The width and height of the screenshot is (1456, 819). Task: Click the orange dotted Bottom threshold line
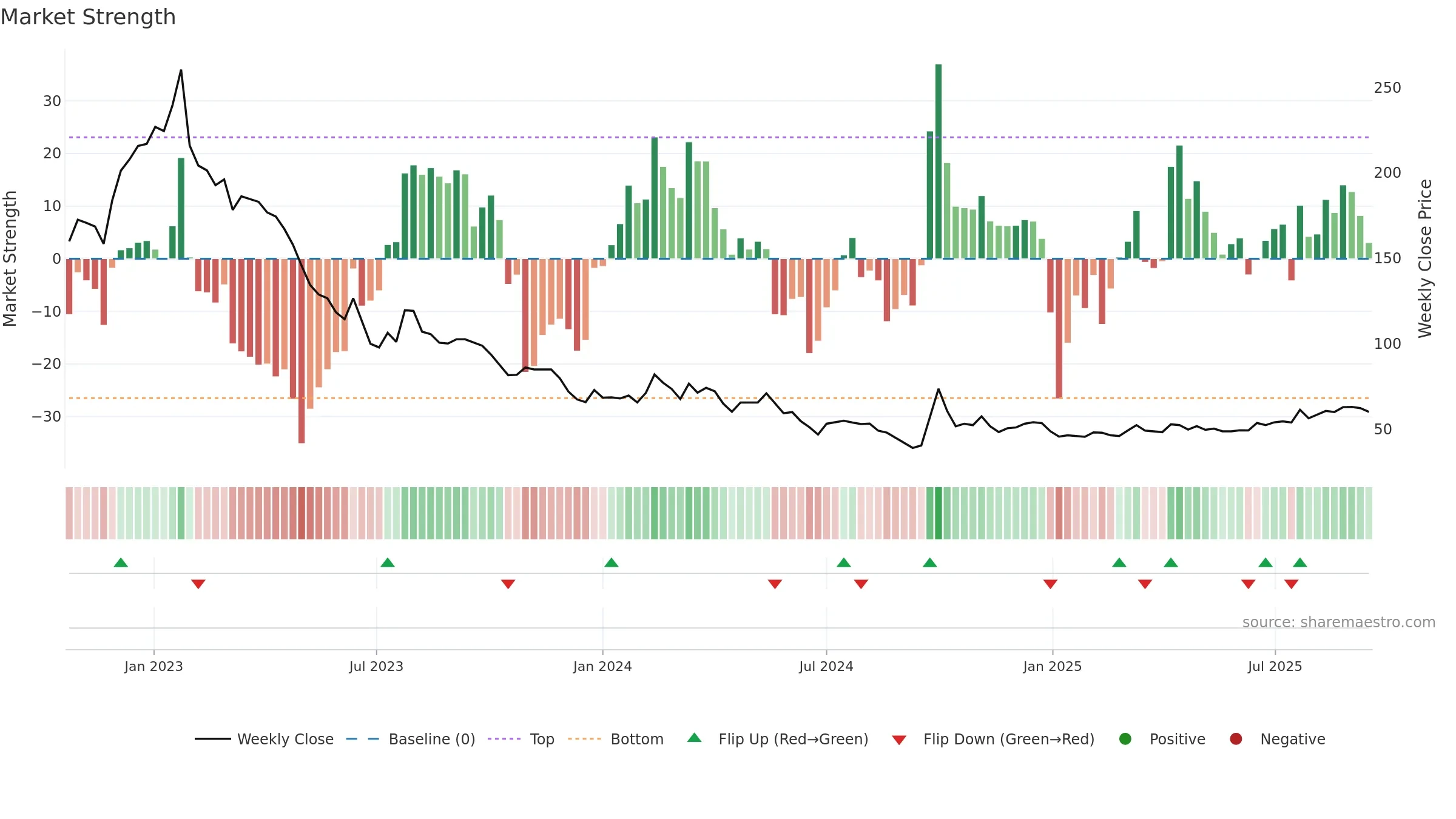pos(719,398)
